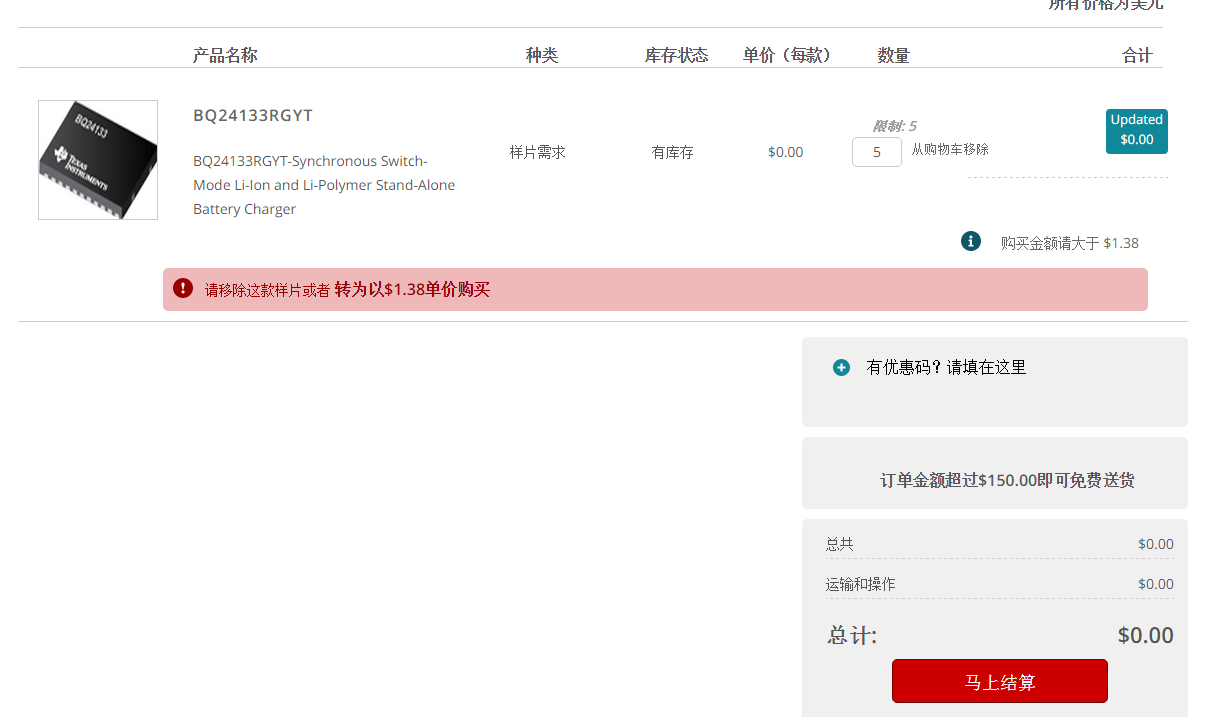The width and height of the screenshot is (1212, 717).
Task: Click the 总计 grand total label
Action: [852, 635]
